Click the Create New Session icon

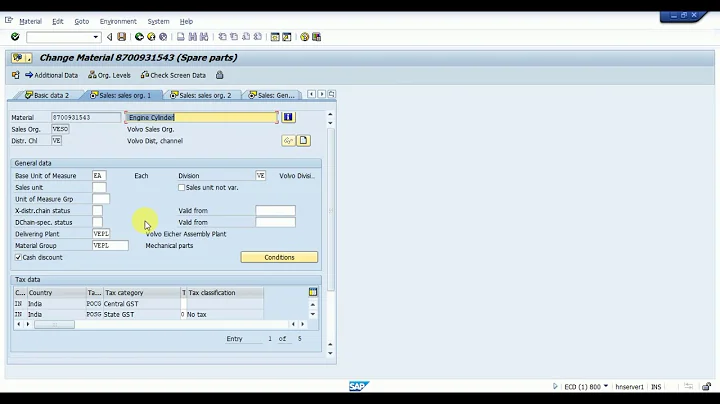[x=275, y=37]
